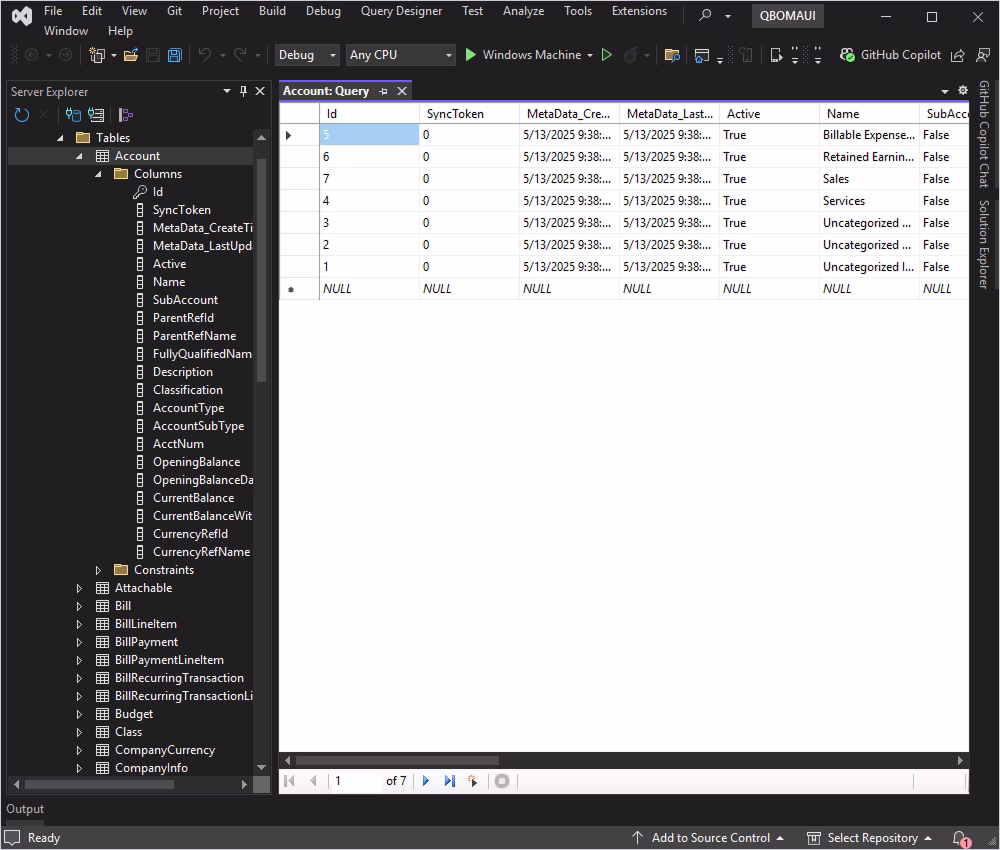Open the File menu
Image resolution: width=1000 pixels, height=850 pixels.
click(53, 11)
